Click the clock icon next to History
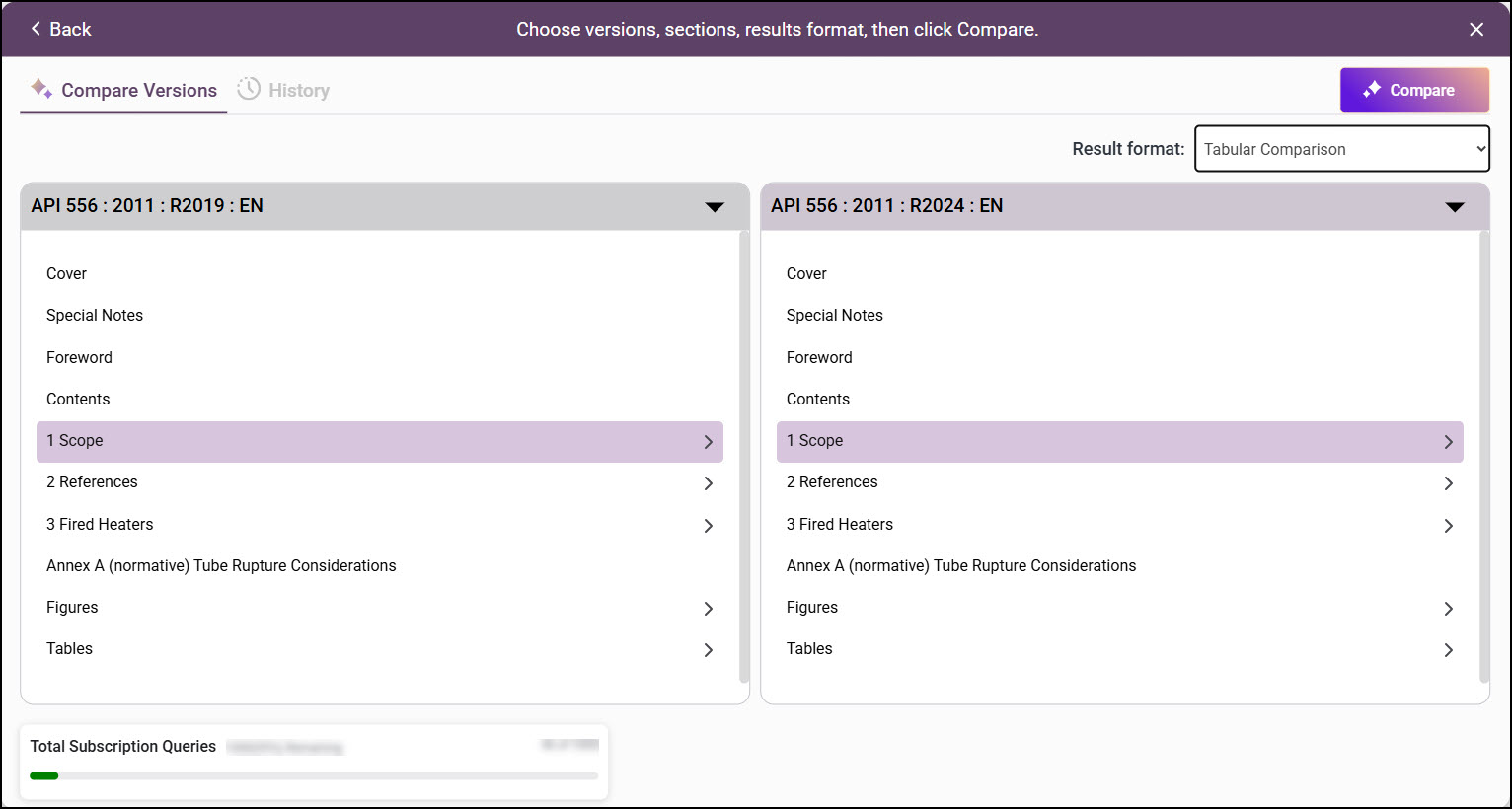Image resolution: width=1512 pixels, height=809 pixels. pos(249,89)
